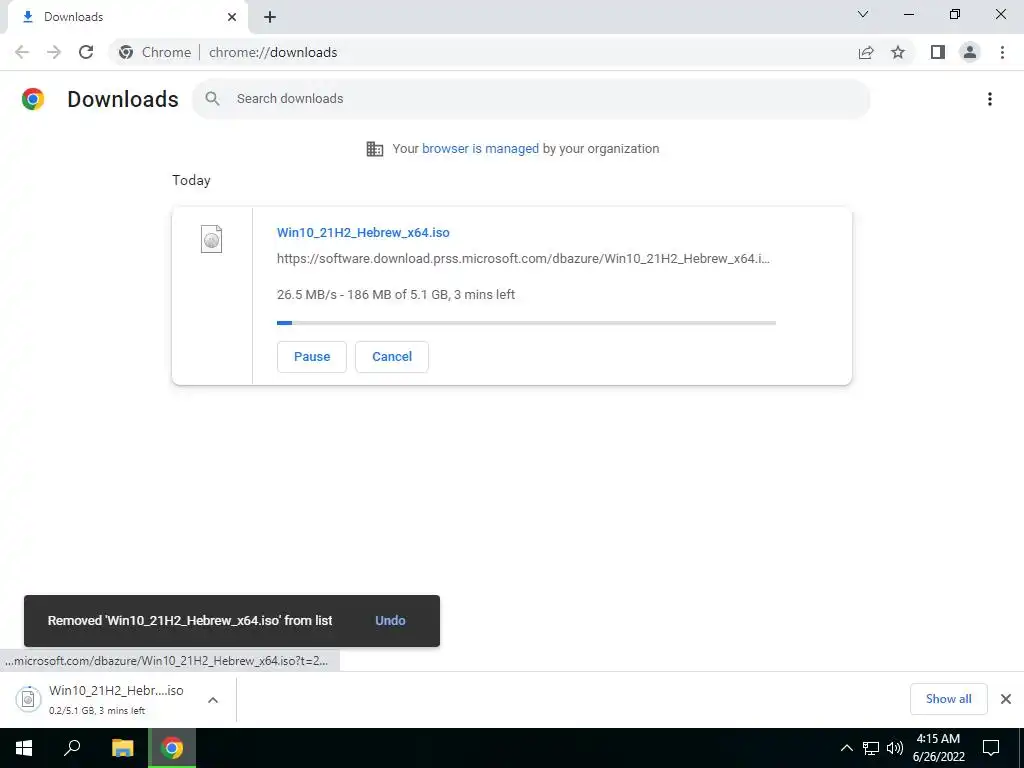
Task: Click the browser back arrow
Action: pos(22,52)
